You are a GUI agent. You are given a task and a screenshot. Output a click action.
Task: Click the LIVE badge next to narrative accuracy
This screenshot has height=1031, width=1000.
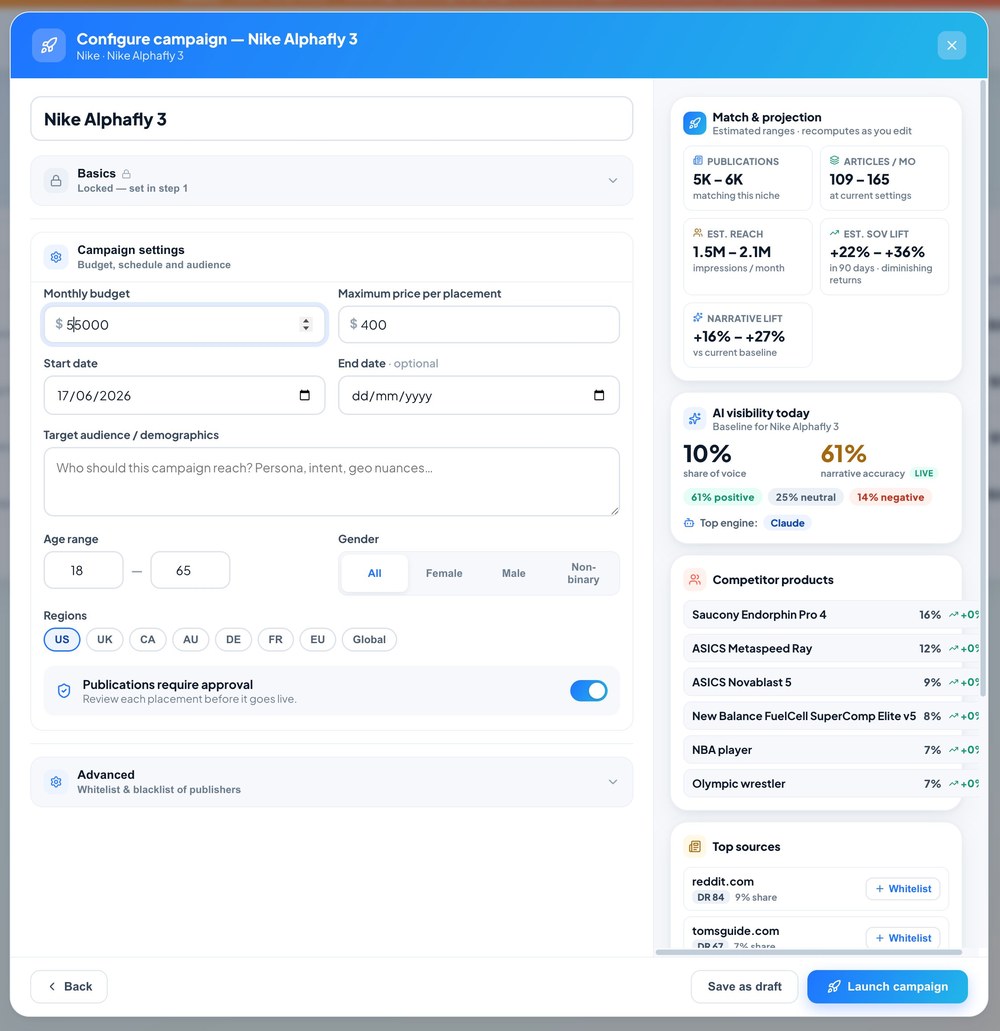pos(924,473)
